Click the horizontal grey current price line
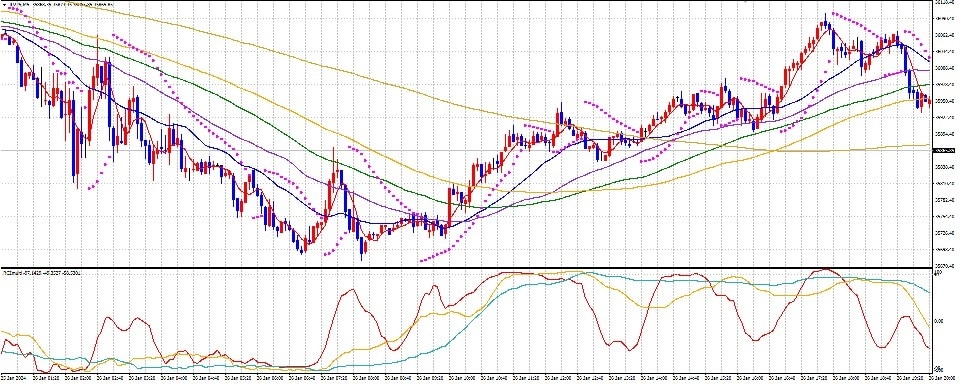 (x=466, y=150)
